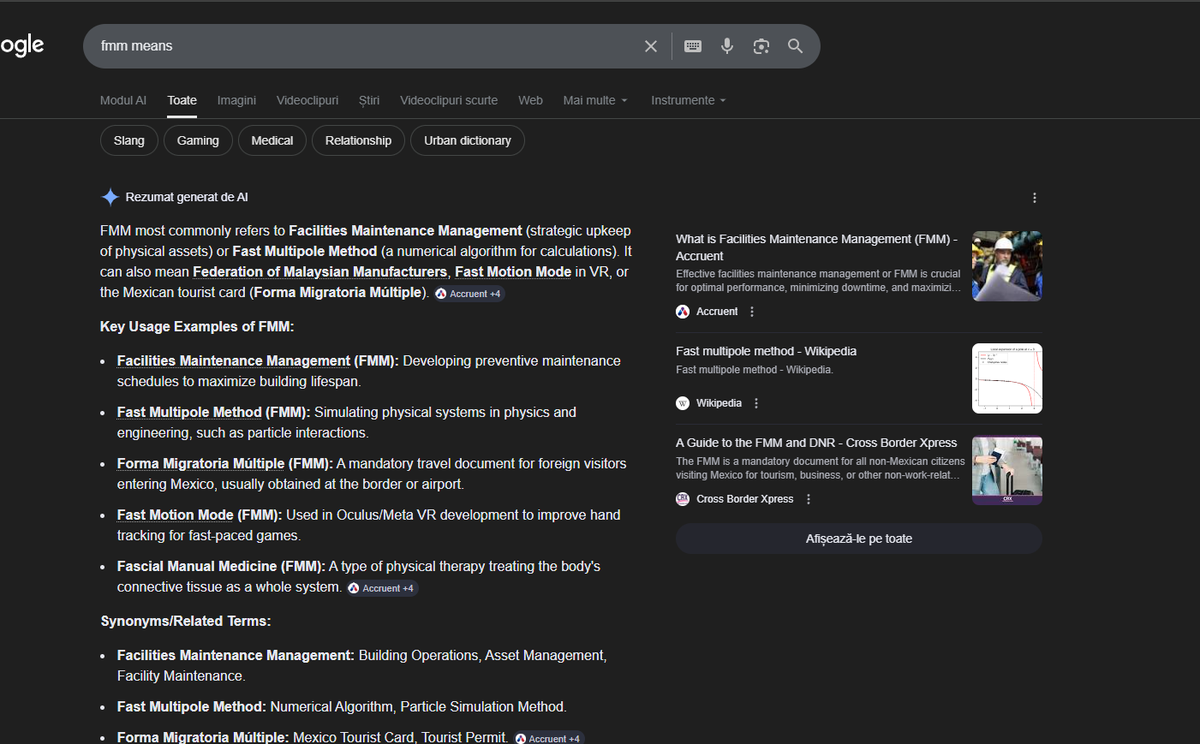Click the Wikipedia result graph thumbnail

point(1007,378)
